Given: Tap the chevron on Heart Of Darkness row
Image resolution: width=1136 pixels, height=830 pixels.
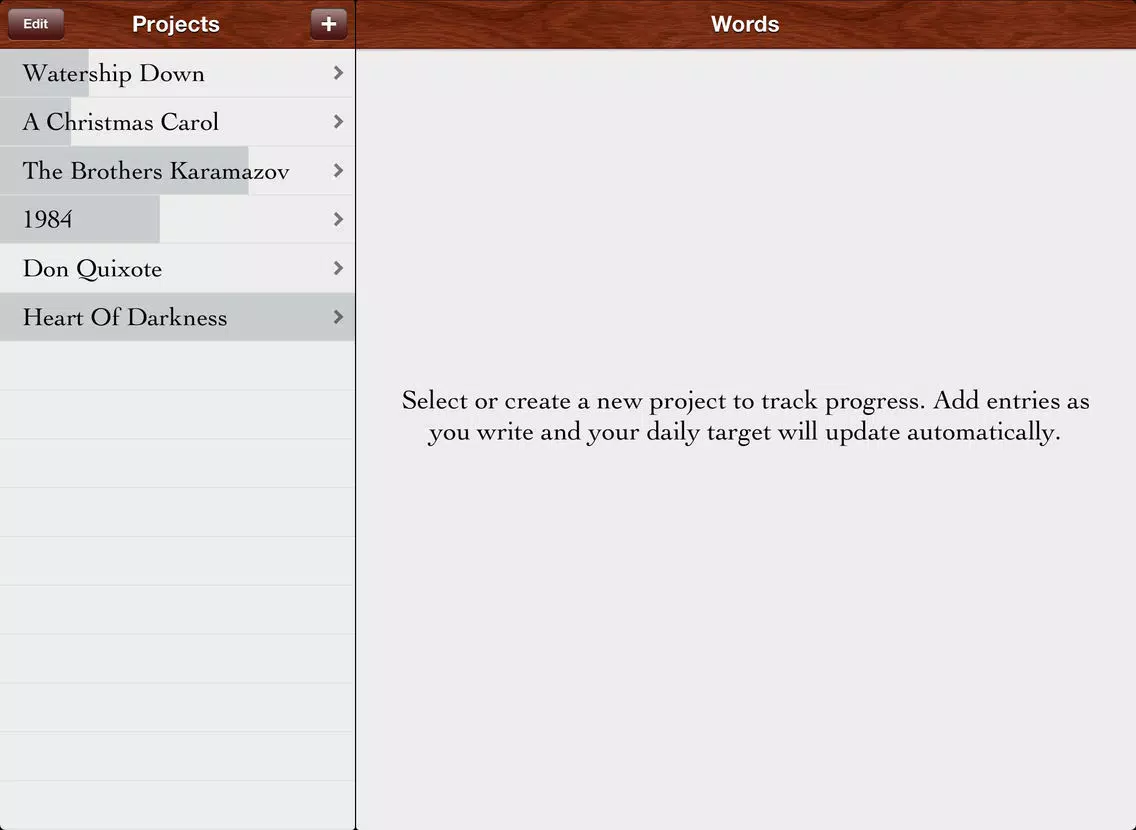Looking at the screenshot, I should pyautogui.click(x=338, y=317).
